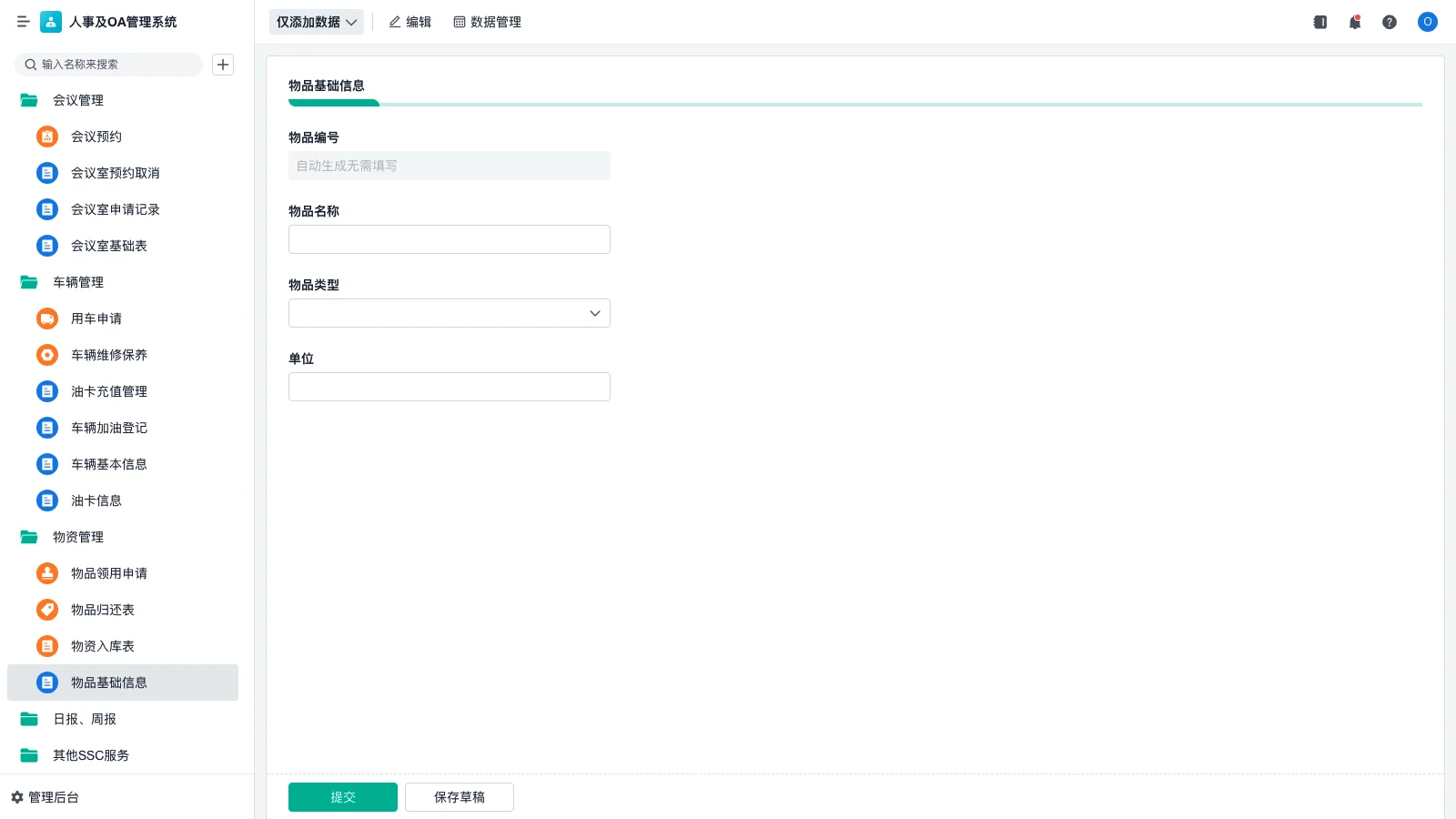Open the 物品归还表 tag icon
Image resolution: width=1456 pixels, height=819 pixels.
(46, 610)
